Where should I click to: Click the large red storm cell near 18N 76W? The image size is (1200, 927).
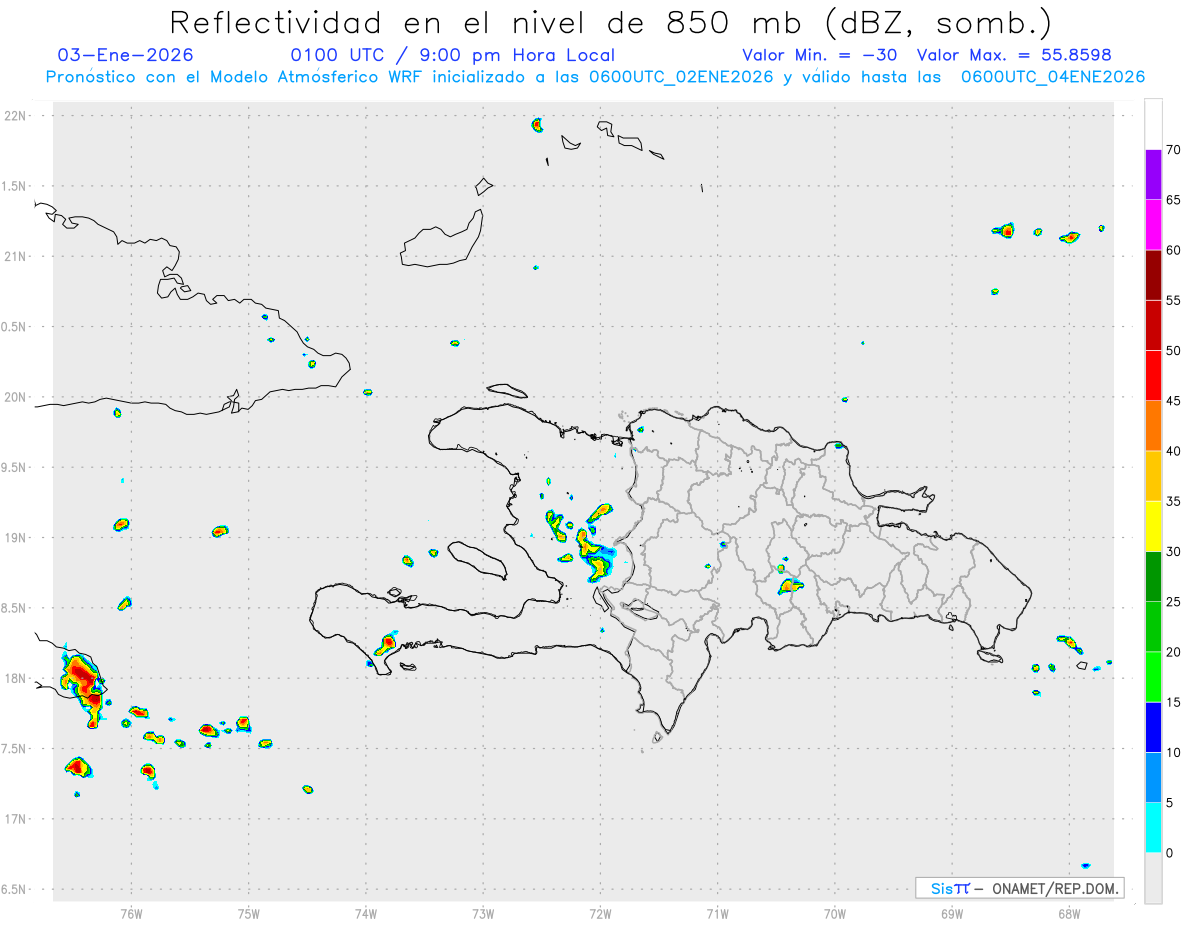[84, 684]
